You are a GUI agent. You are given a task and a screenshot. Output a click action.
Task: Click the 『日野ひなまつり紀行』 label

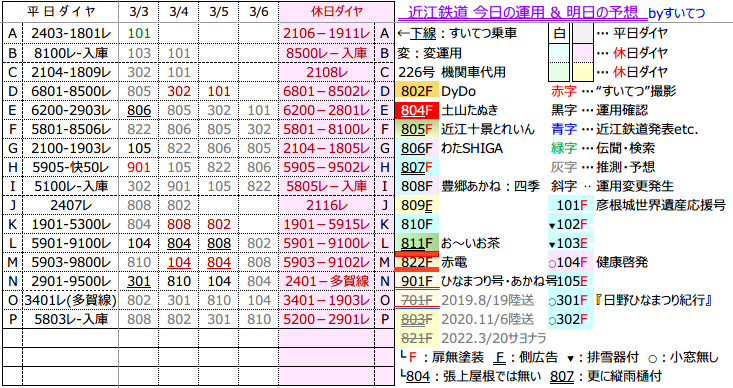coord(654,300)
